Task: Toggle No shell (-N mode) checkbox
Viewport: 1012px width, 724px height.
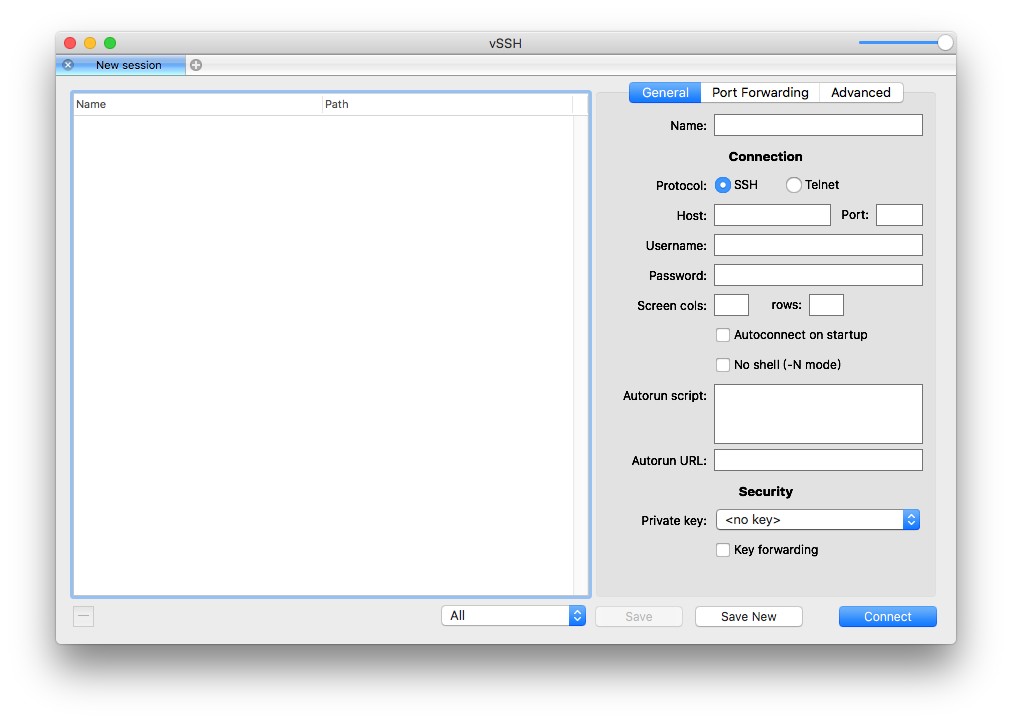Action: point(723,365)
